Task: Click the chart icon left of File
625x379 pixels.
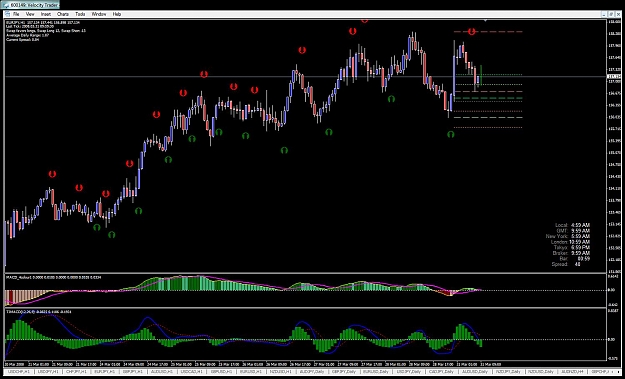Action: tap(7, 14)
